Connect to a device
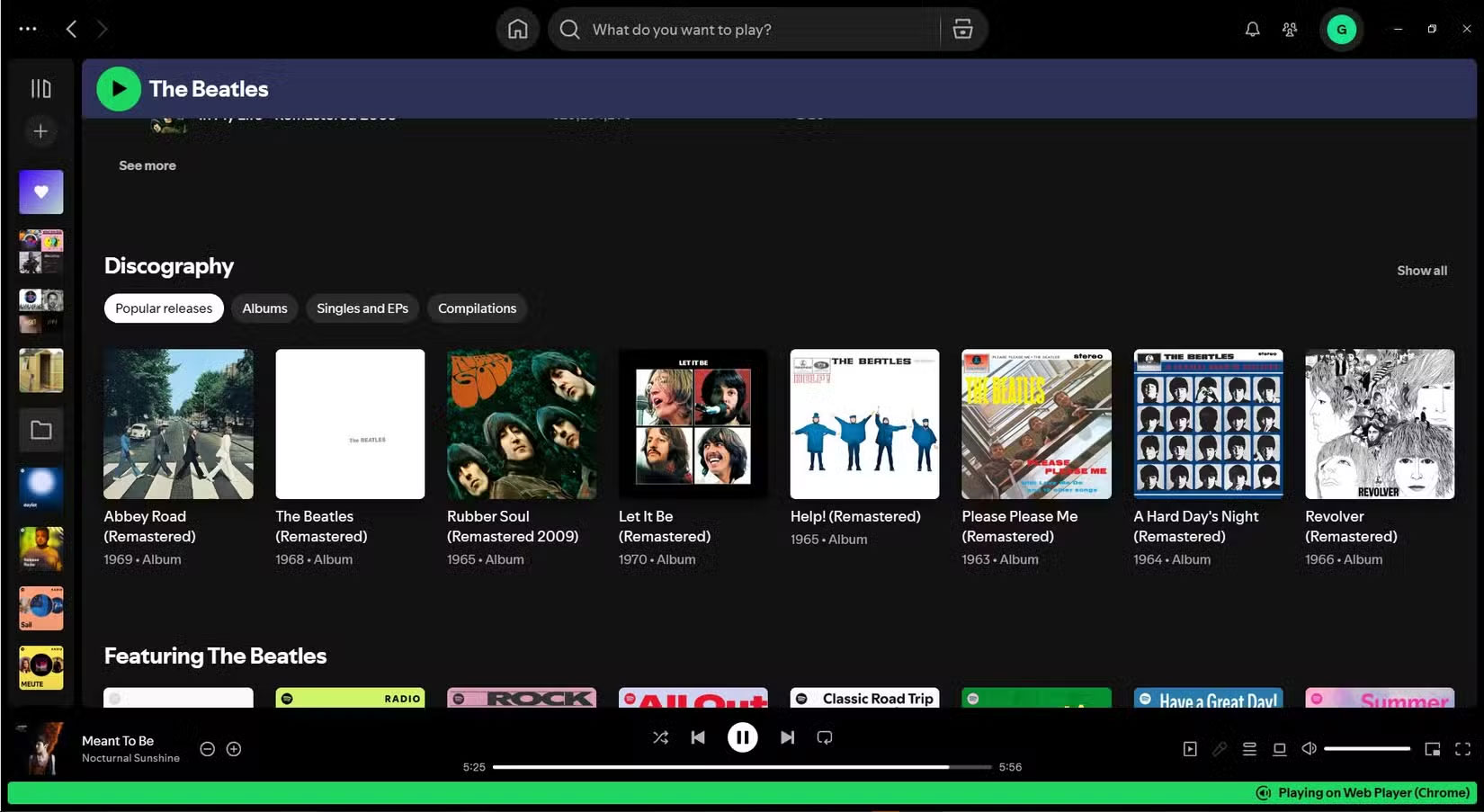 [x=1279, y=748]
